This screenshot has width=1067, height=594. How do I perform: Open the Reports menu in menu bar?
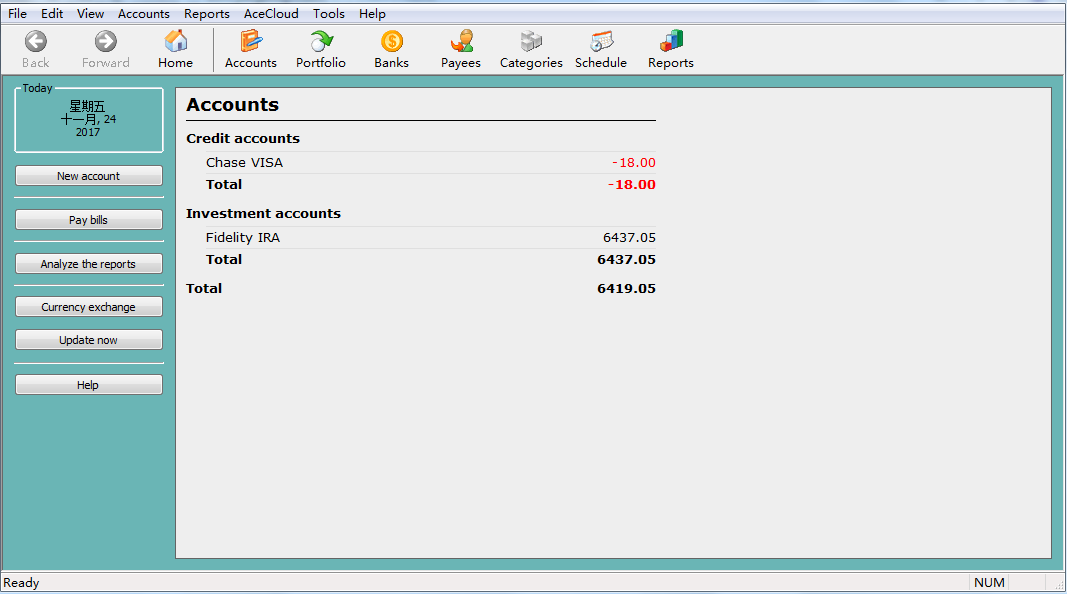pyautogui.click(x=206, y=14)
